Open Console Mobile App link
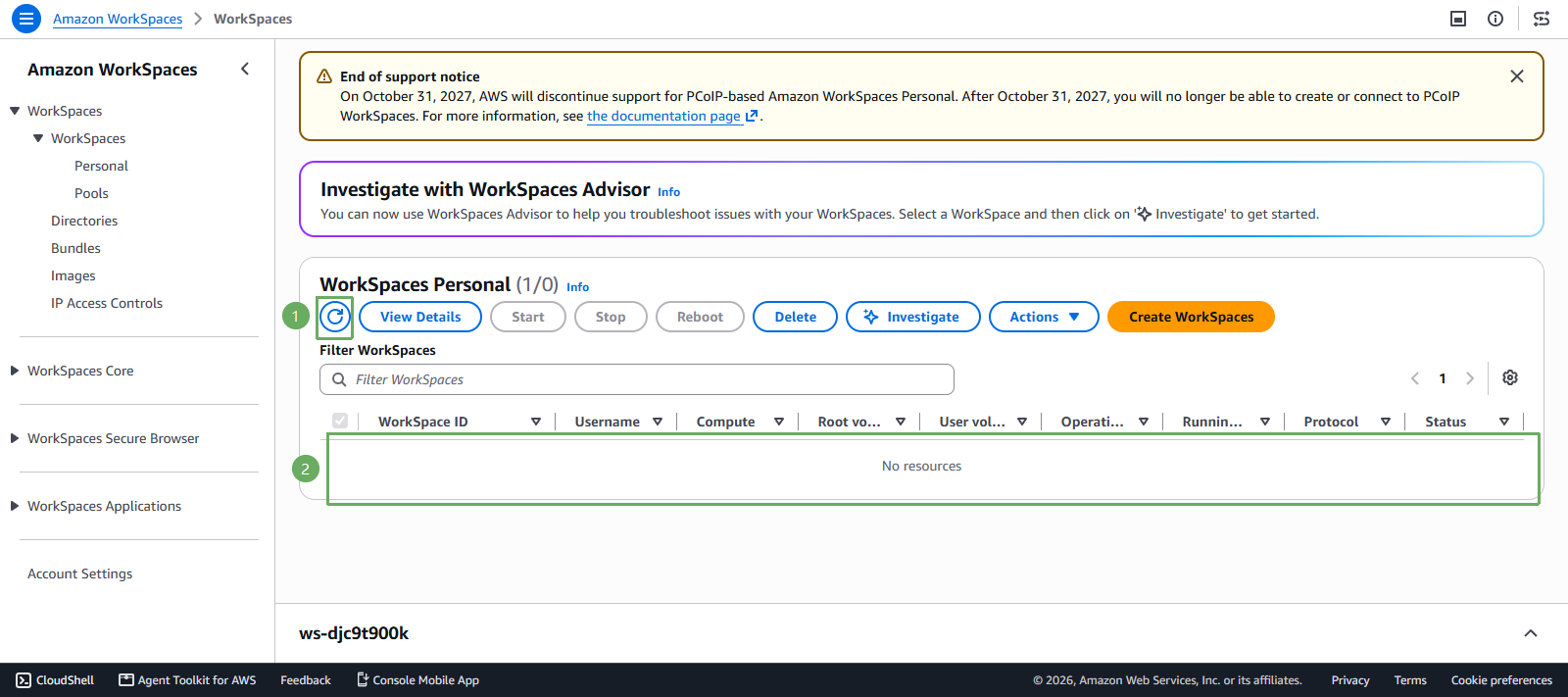This screenshot has height=697, width=1568. pyautogui.click(x=417, y=680)
